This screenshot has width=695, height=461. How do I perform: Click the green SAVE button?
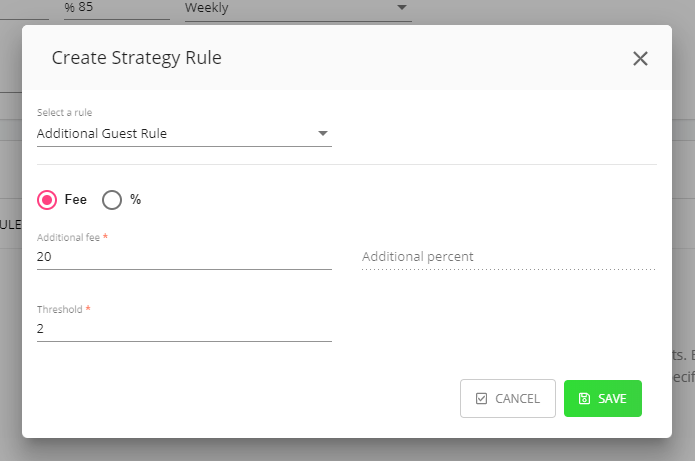602,398
